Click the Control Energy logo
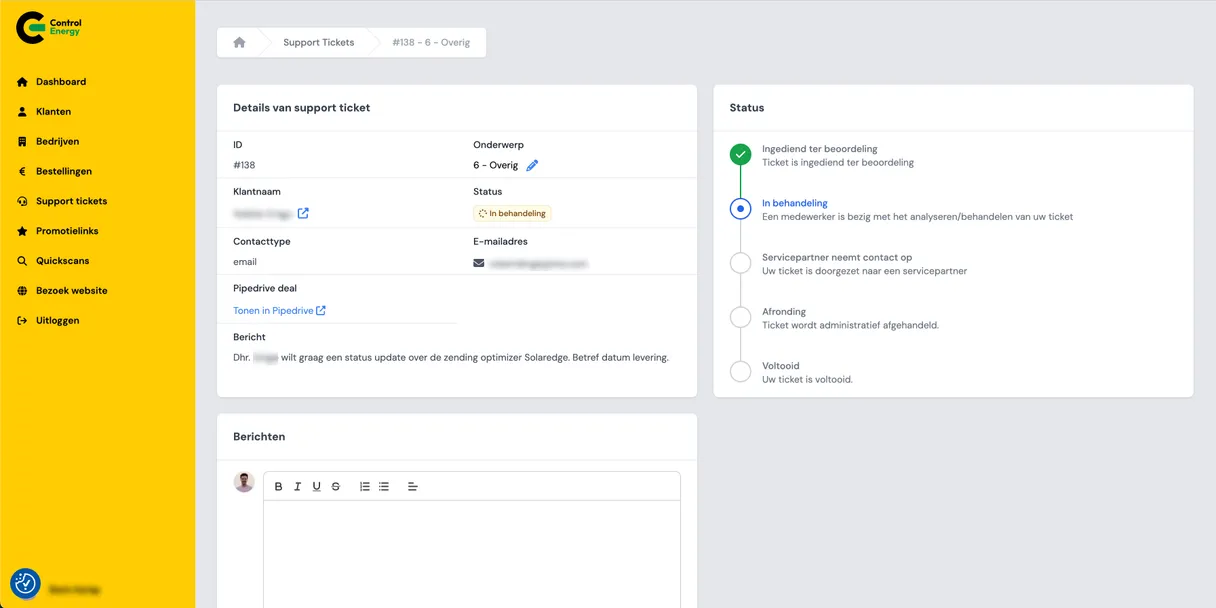Screen dimensions: 1216x608 click(49, 28)
